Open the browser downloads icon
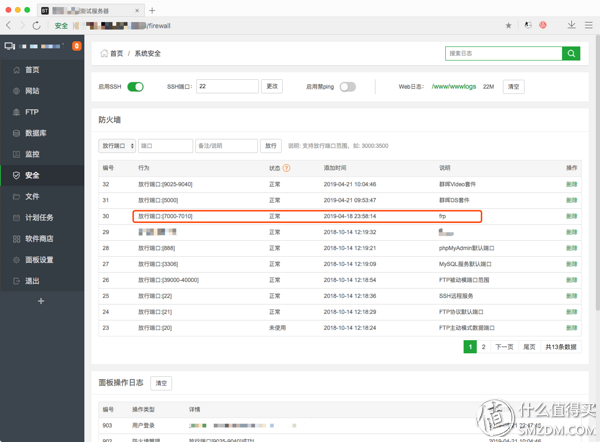 pos(571,25)
